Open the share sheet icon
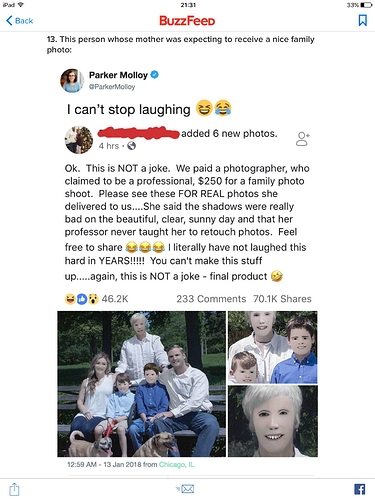 pyautogui.click(x=14, y=489)
